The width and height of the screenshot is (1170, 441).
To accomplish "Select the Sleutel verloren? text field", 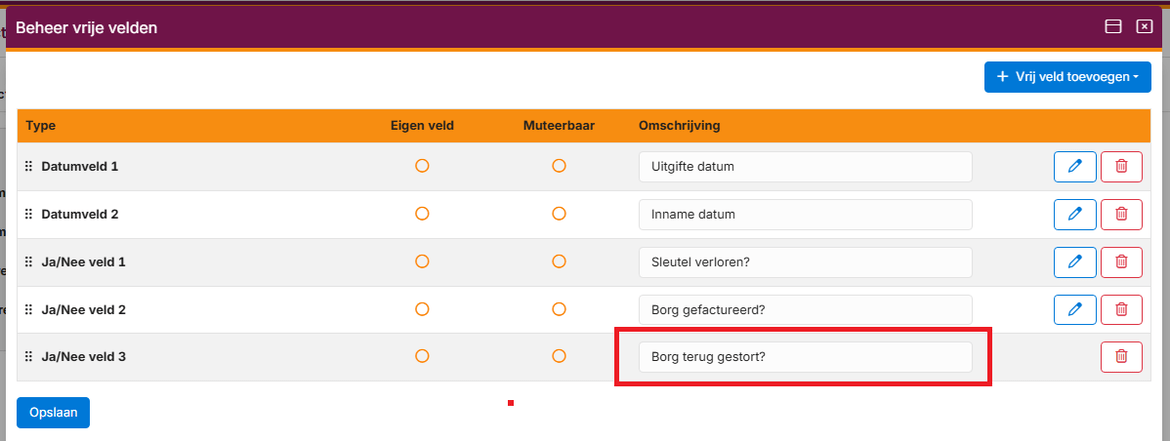I will (805, 262).
